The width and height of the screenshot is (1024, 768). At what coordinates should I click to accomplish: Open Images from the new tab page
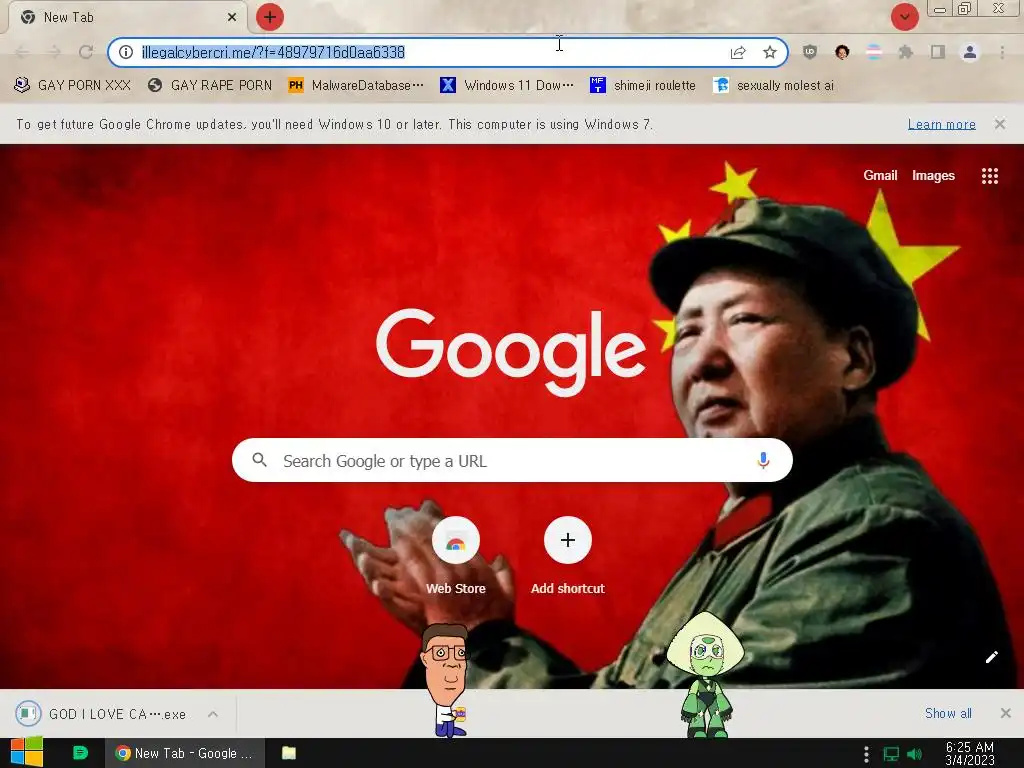[933, 175]
